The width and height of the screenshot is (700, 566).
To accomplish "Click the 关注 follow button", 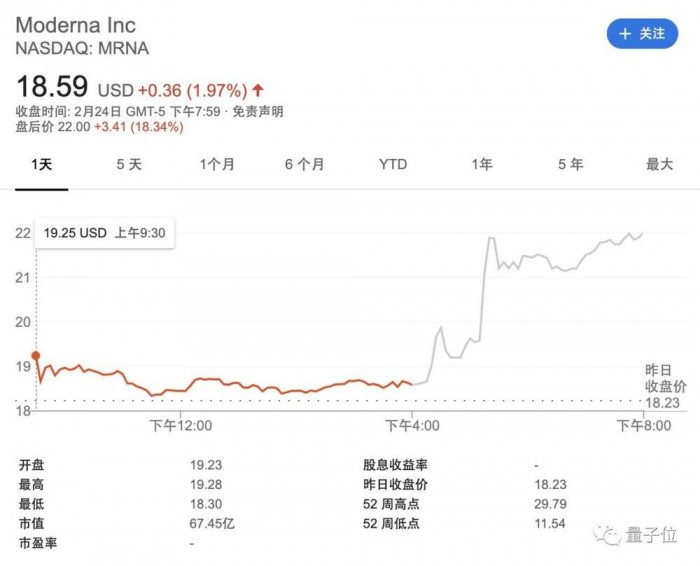I will click(641, 34).
